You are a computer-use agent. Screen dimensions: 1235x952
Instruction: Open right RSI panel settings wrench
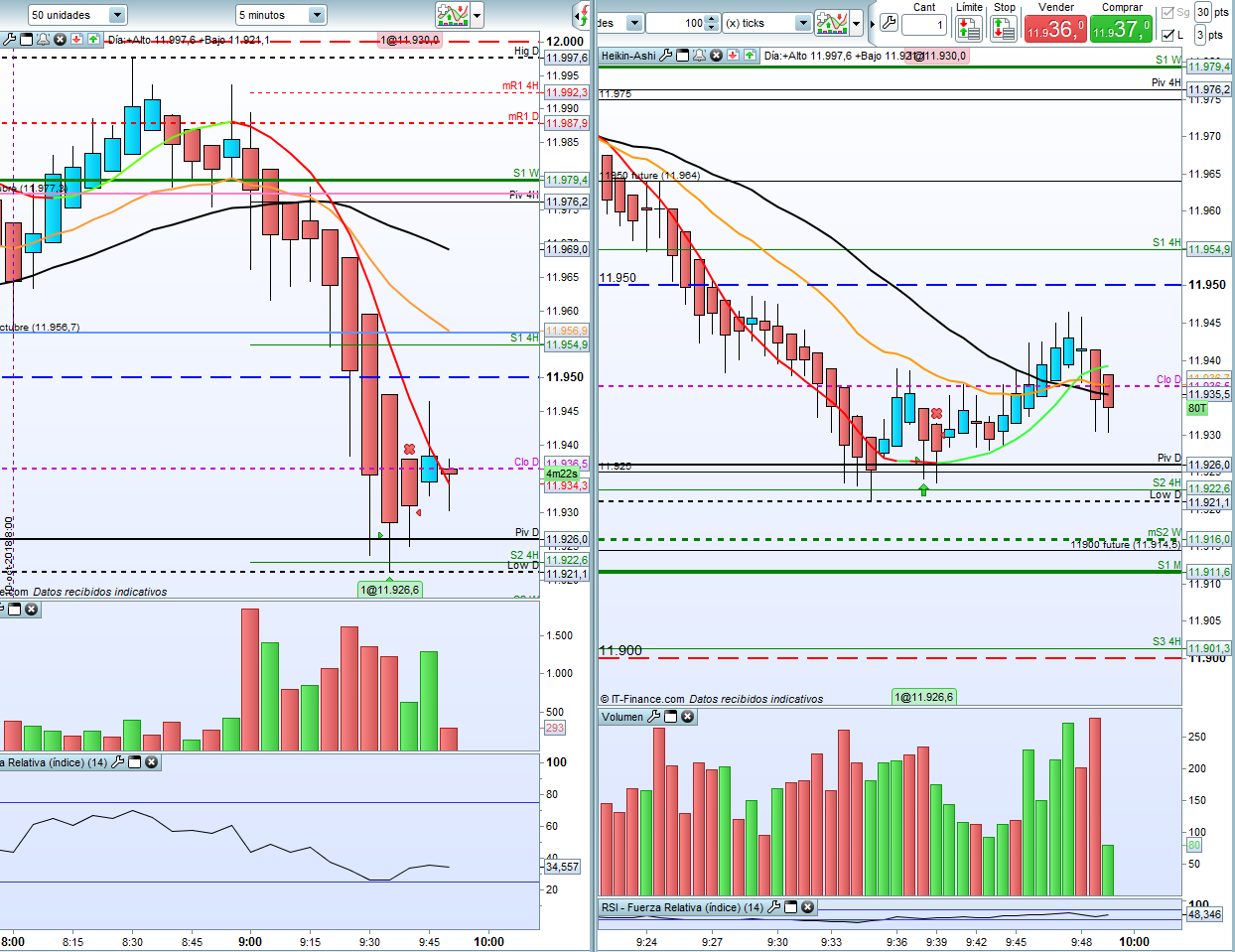point(773,907)
